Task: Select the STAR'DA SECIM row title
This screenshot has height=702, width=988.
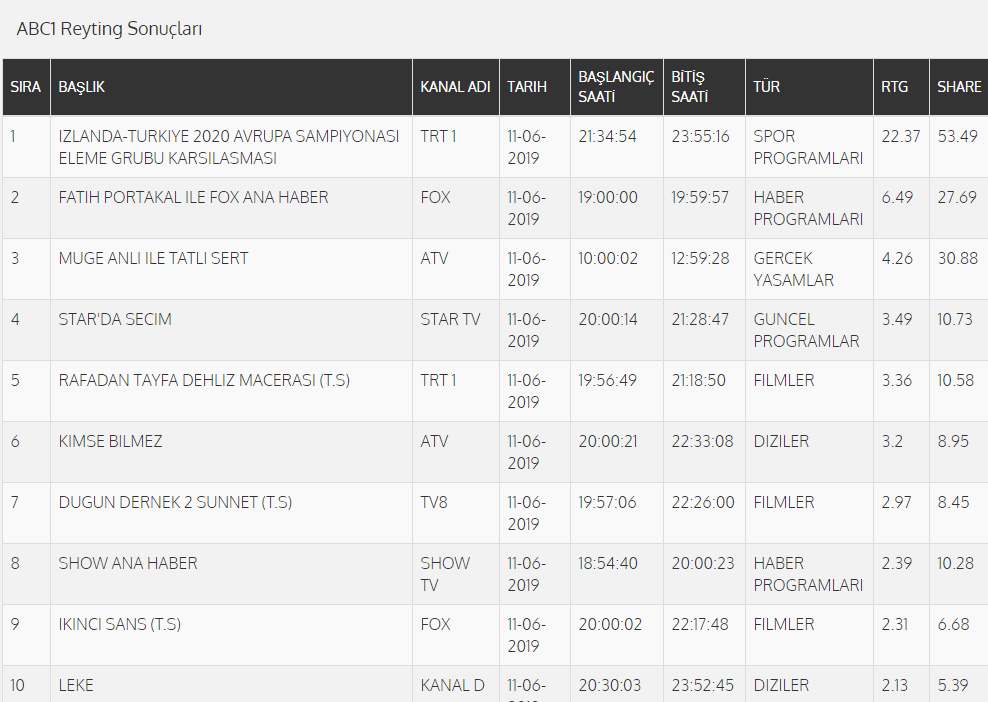Action: pos(115,319)
